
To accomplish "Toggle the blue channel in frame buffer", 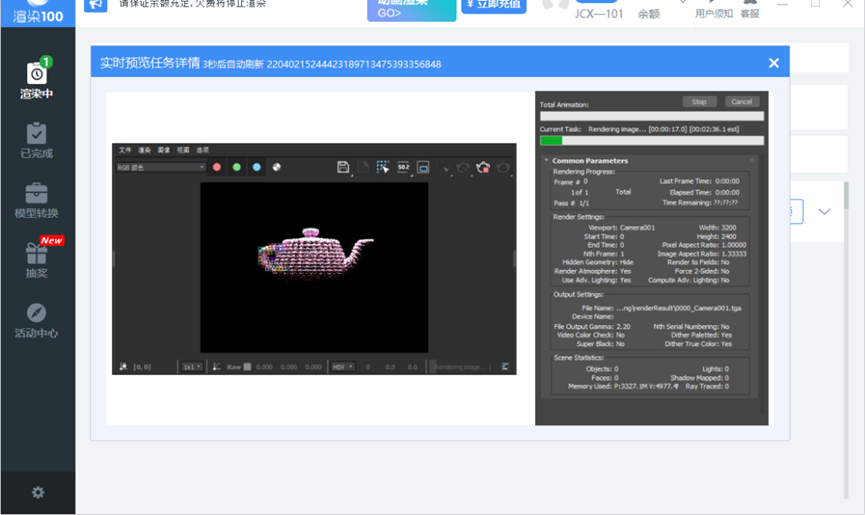I will [x=257, y=167].
